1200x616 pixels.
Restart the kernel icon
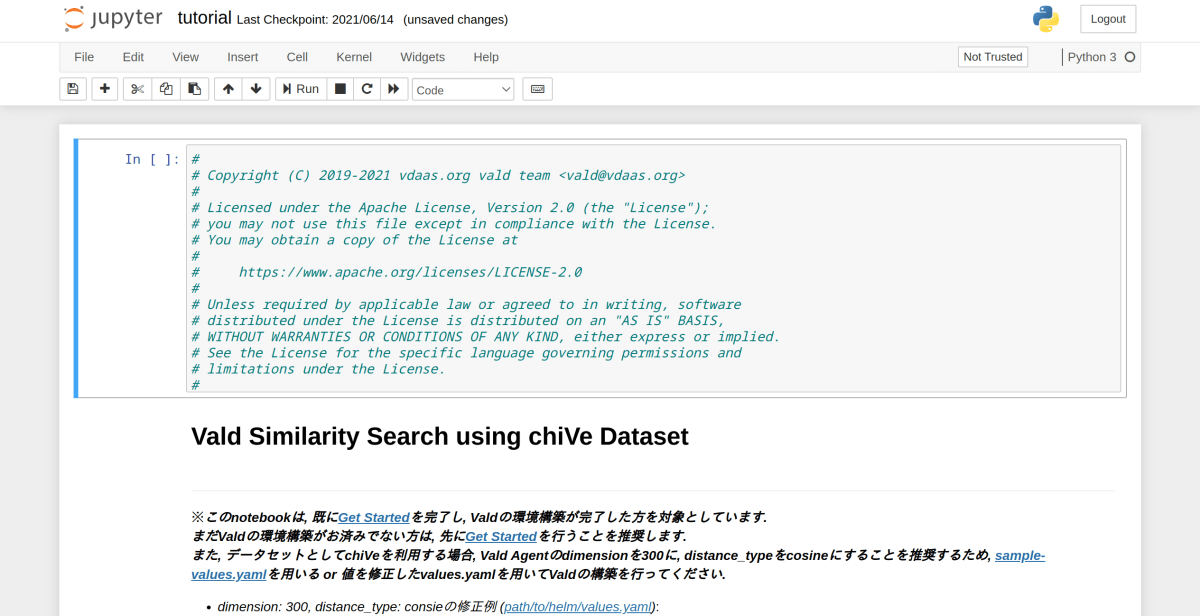[x=367, y=89]
